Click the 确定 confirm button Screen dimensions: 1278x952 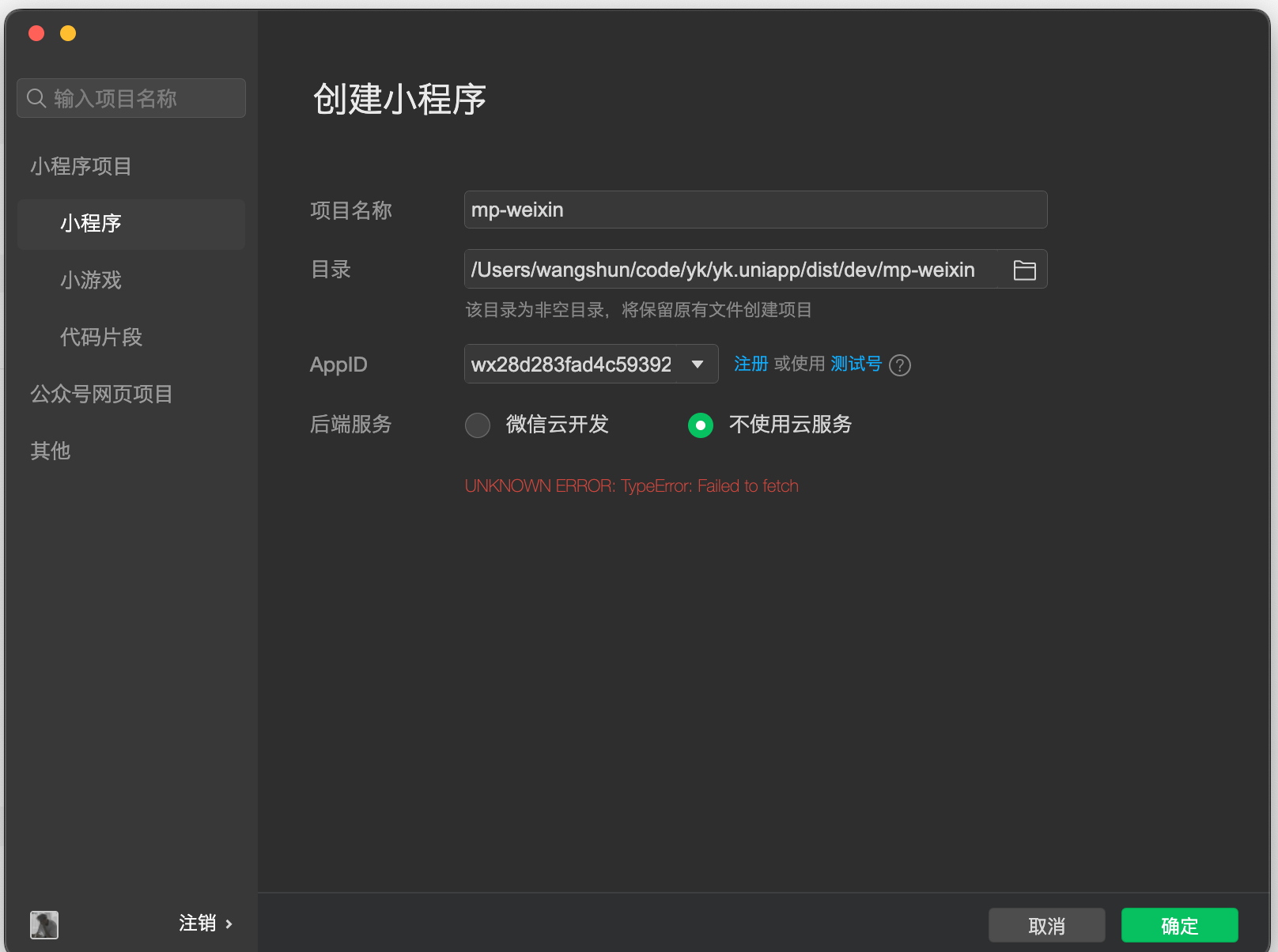pos(1180,925)
